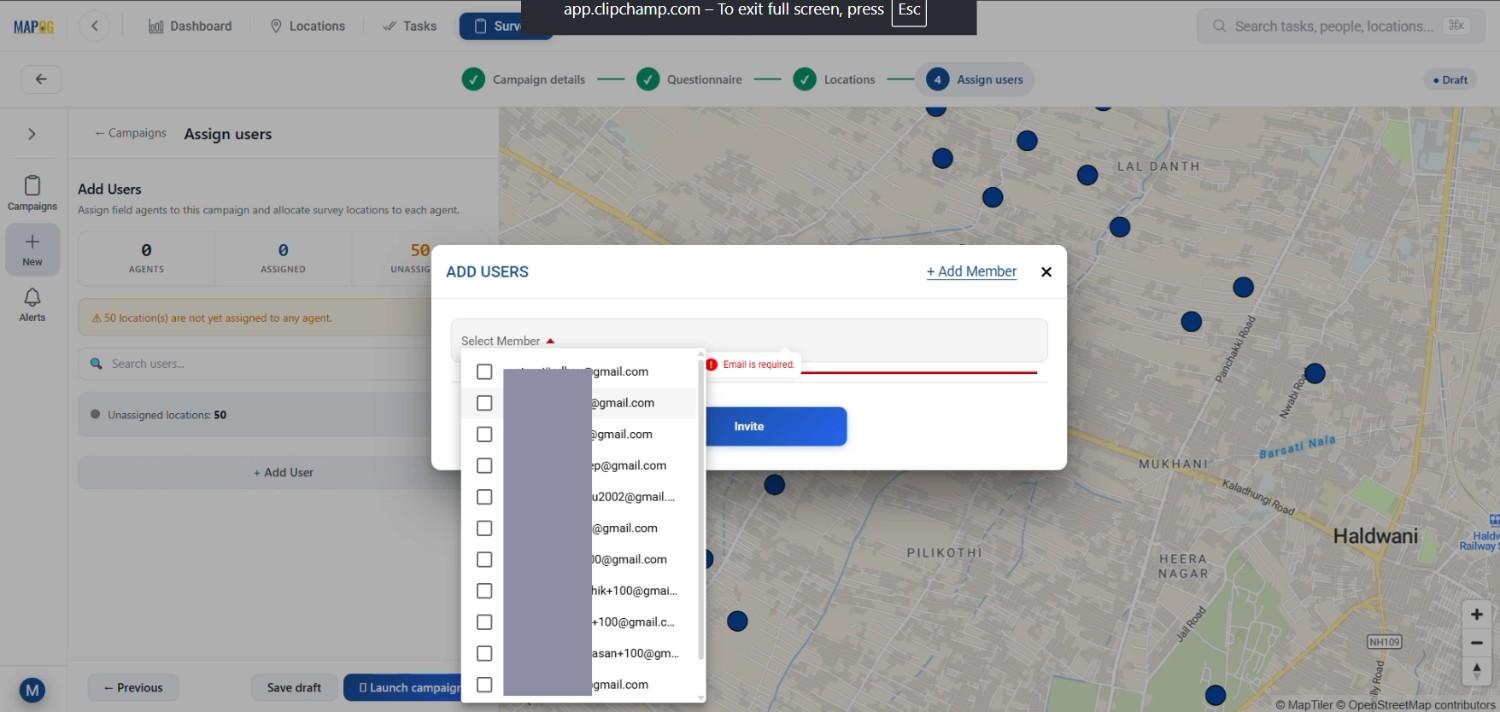Screen dimensions: 1500x712
Task: Open the Surveys tab
Action: tap(506, 26)
